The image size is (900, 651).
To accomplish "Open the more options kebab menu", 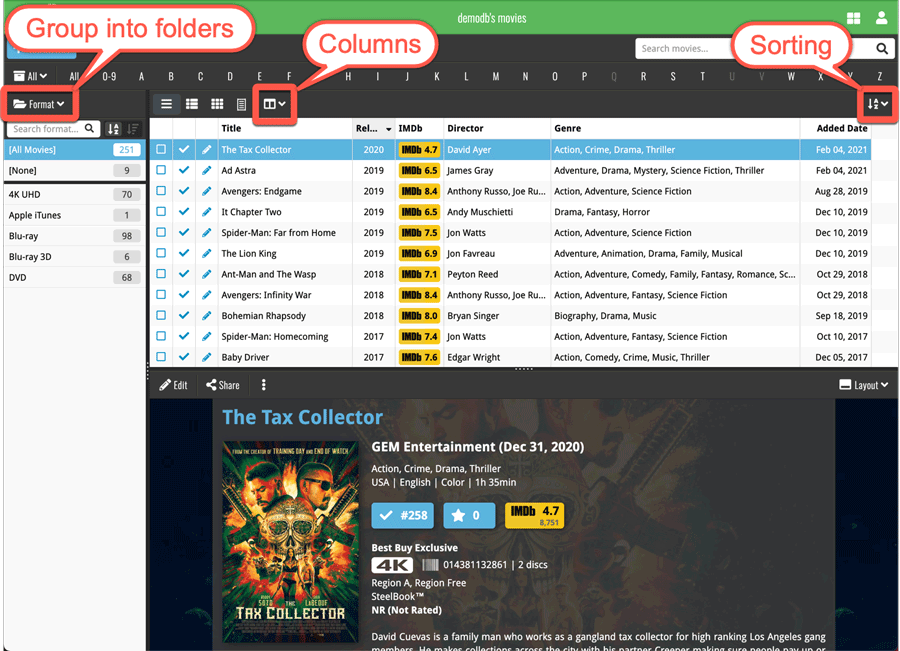I will click(x=263, y=385).
